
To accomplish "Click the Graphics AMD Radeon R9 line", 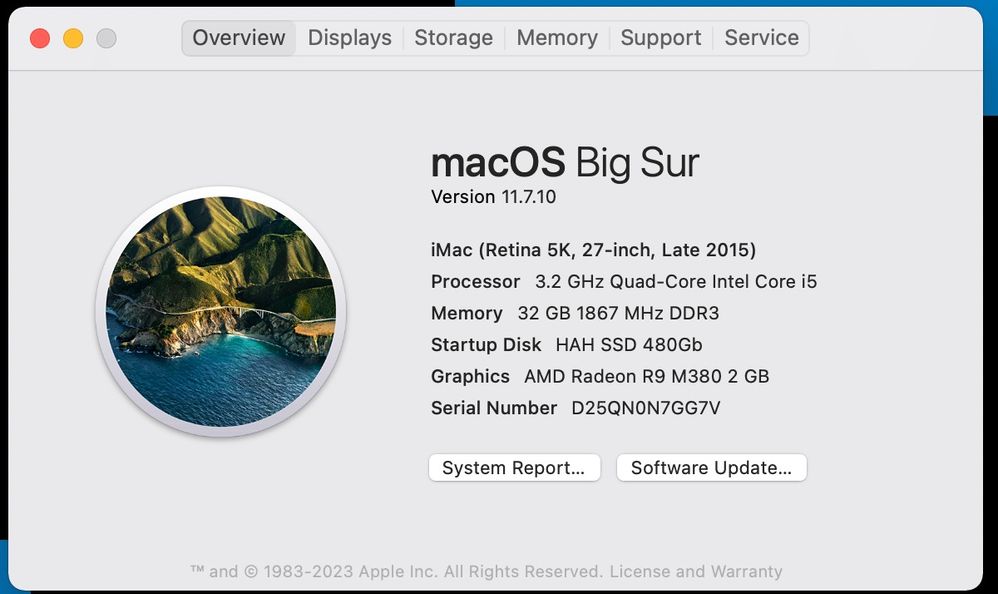I will [600, 377].
